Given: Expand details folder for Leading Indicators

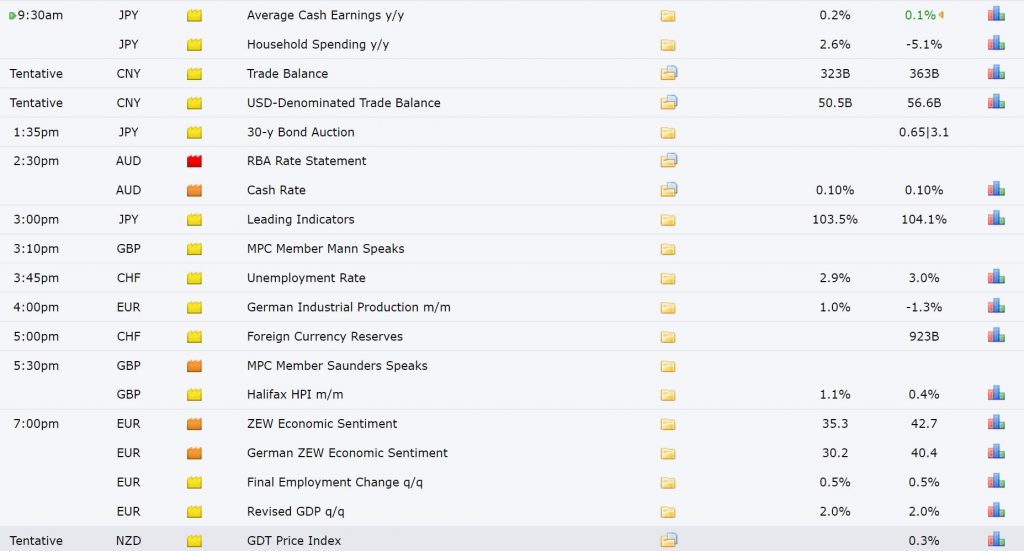Looking at the screenshot, I should pos(667,220).
